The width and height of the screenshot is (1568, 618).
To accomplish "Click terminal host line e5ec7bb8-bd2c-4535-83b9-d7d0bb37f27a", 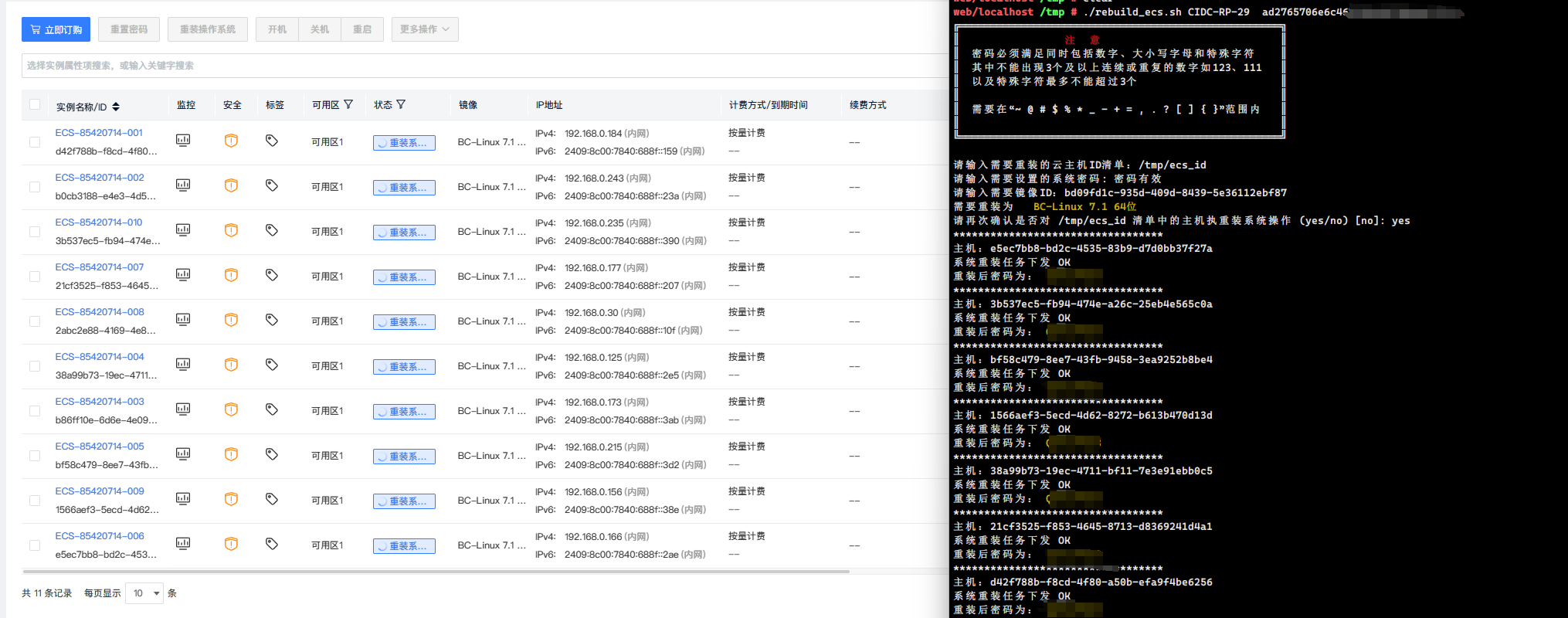I will pyautogui.click(x=1083, y=249).
